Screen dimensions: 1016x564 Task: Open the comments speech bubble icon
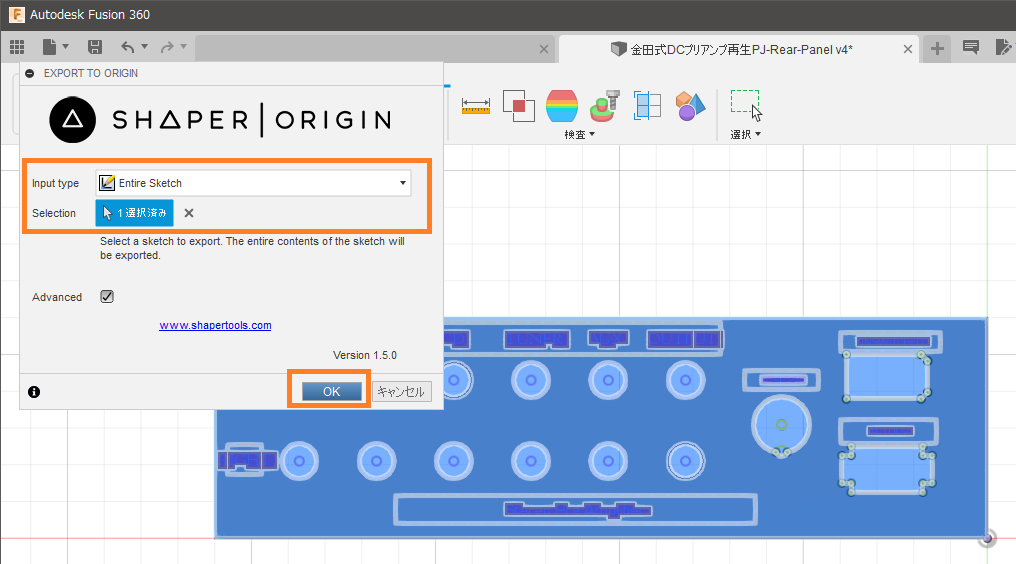tap(971, 47)
